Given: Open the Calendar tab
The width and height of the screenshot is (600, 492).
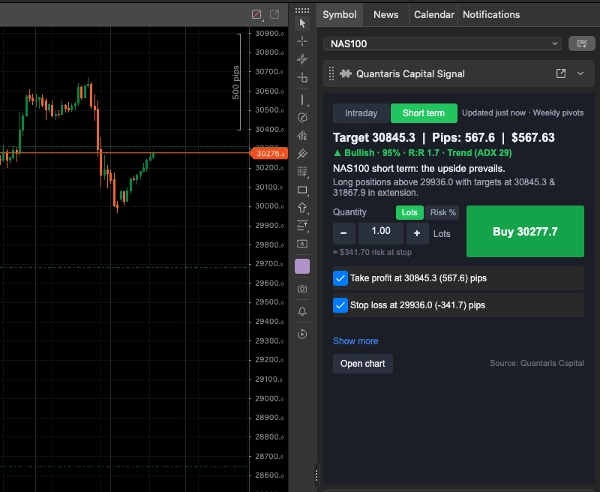Looking at the screenshot, I should click(x=434, y=15).
